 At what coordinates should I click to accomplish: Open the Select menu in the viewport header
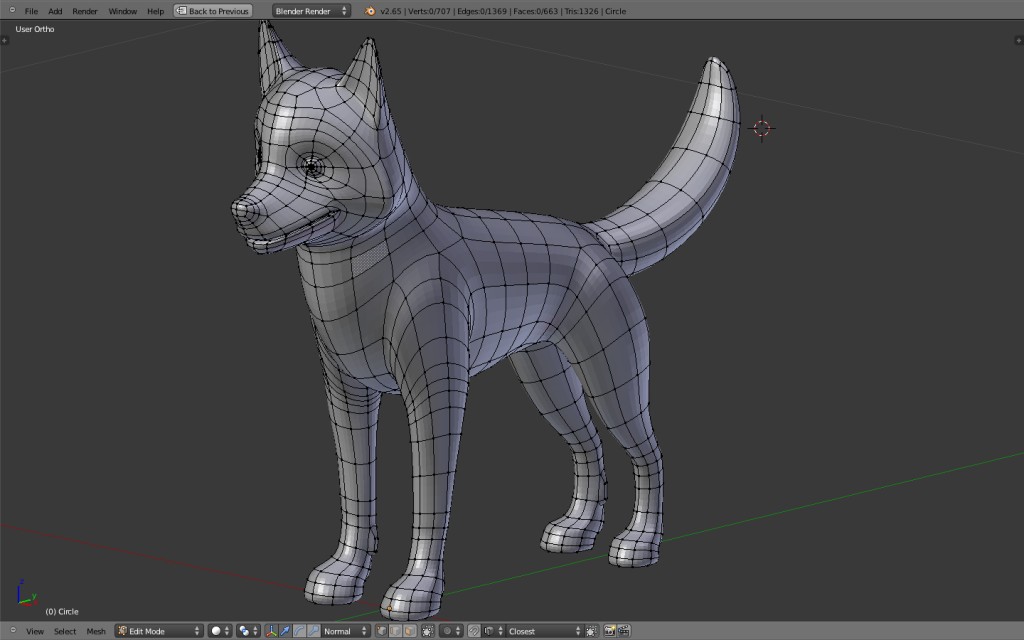pos(64,631)
